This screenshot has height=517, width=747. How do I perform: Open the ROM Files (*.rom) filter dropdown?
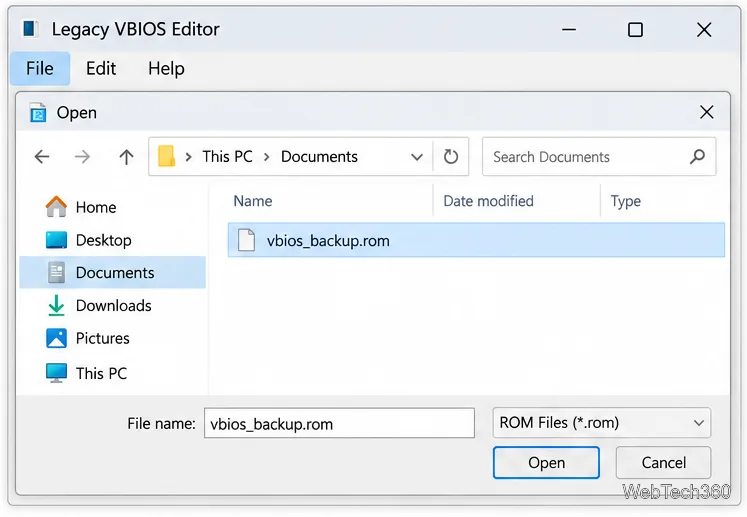(x=602, y=423)
